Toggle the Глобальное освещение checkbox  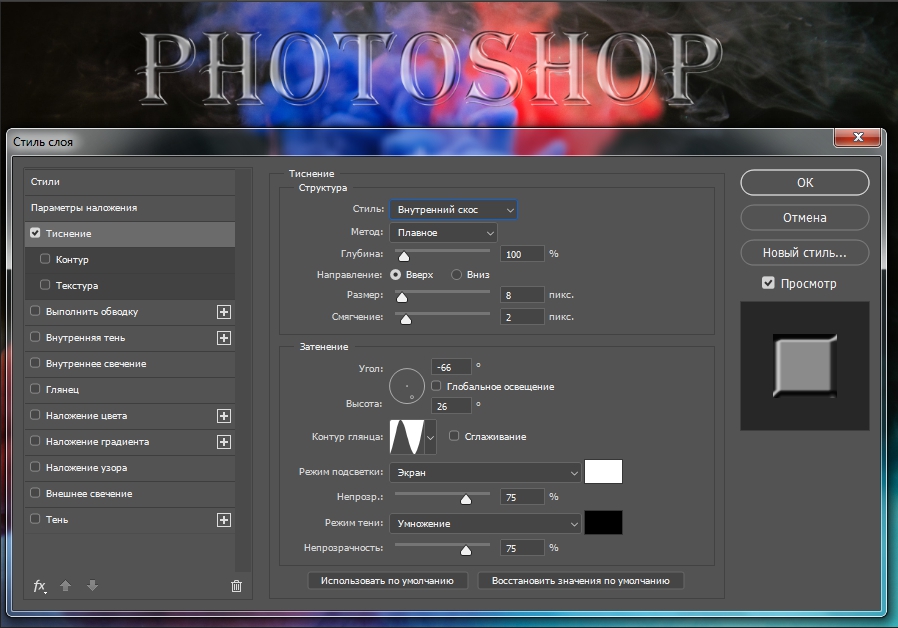[436, 386]
